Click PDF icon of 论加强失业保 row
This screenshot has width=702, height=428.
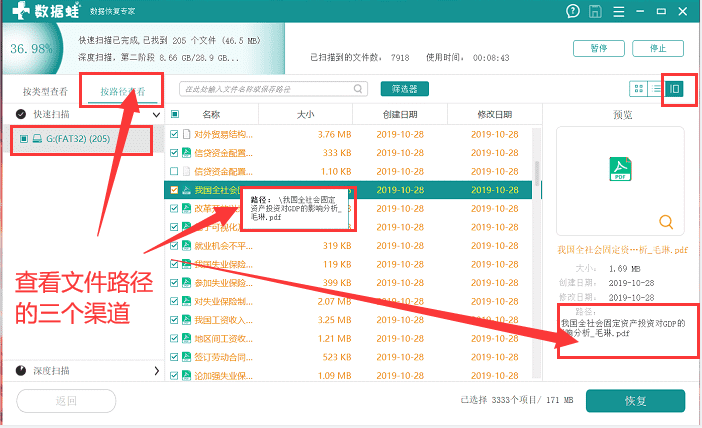[186, 375]
